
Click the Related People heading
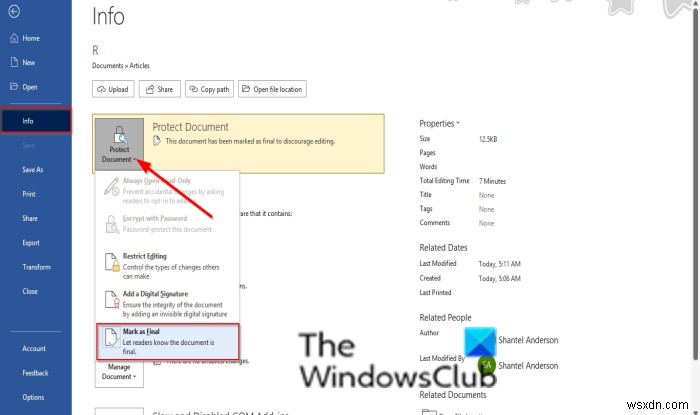point(445,318)
